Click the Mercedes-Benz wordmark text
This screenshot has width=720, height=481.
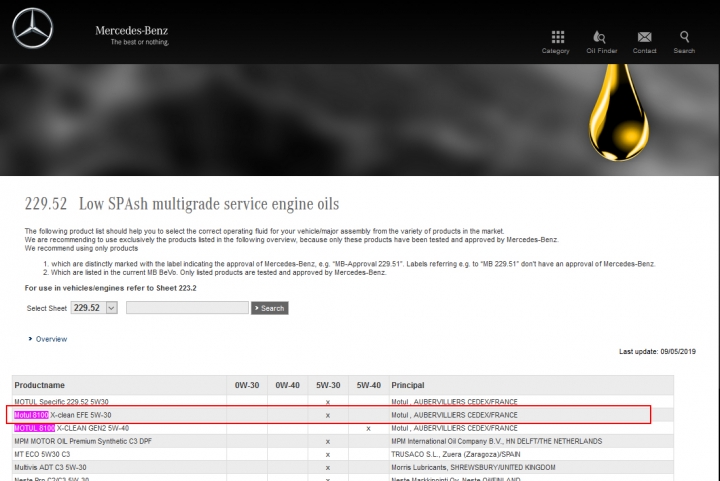pos(131,31)
